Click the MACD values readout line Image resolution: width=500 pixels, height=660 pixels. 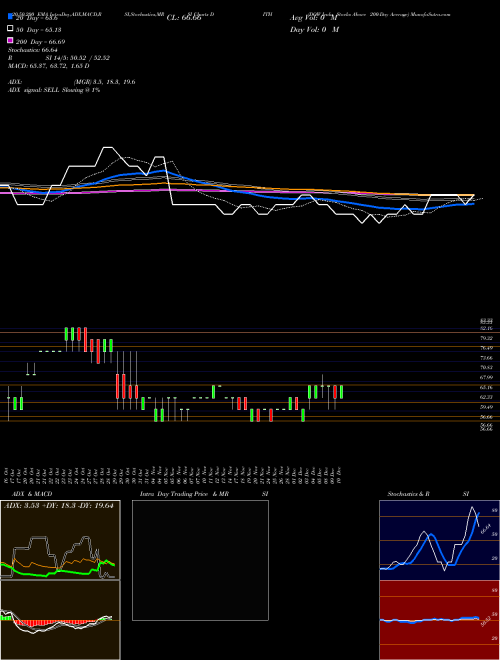pyautogui.click(x=48, y=66)
